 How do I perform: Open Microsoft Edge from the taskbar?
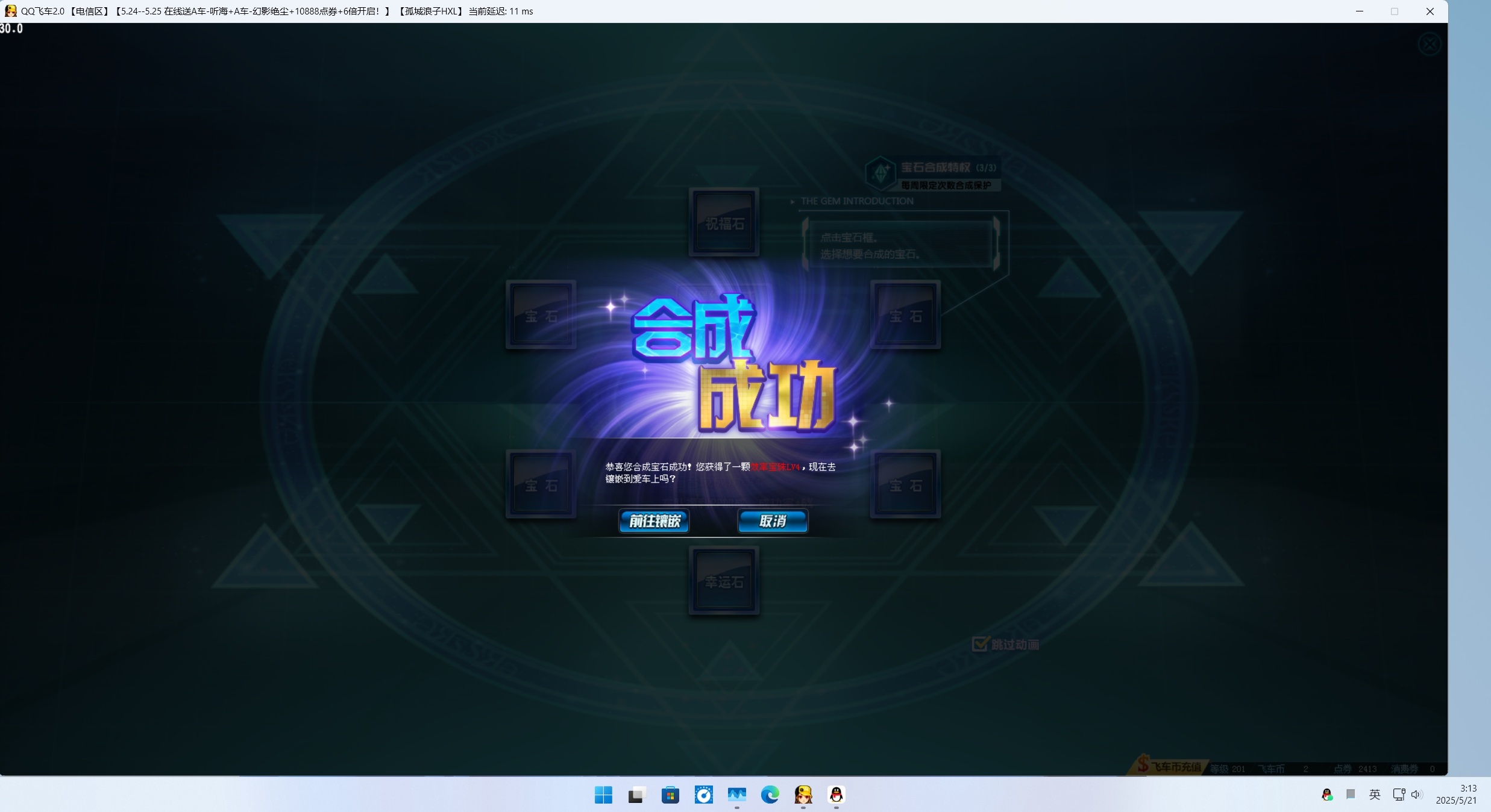(x=770, y=795)
